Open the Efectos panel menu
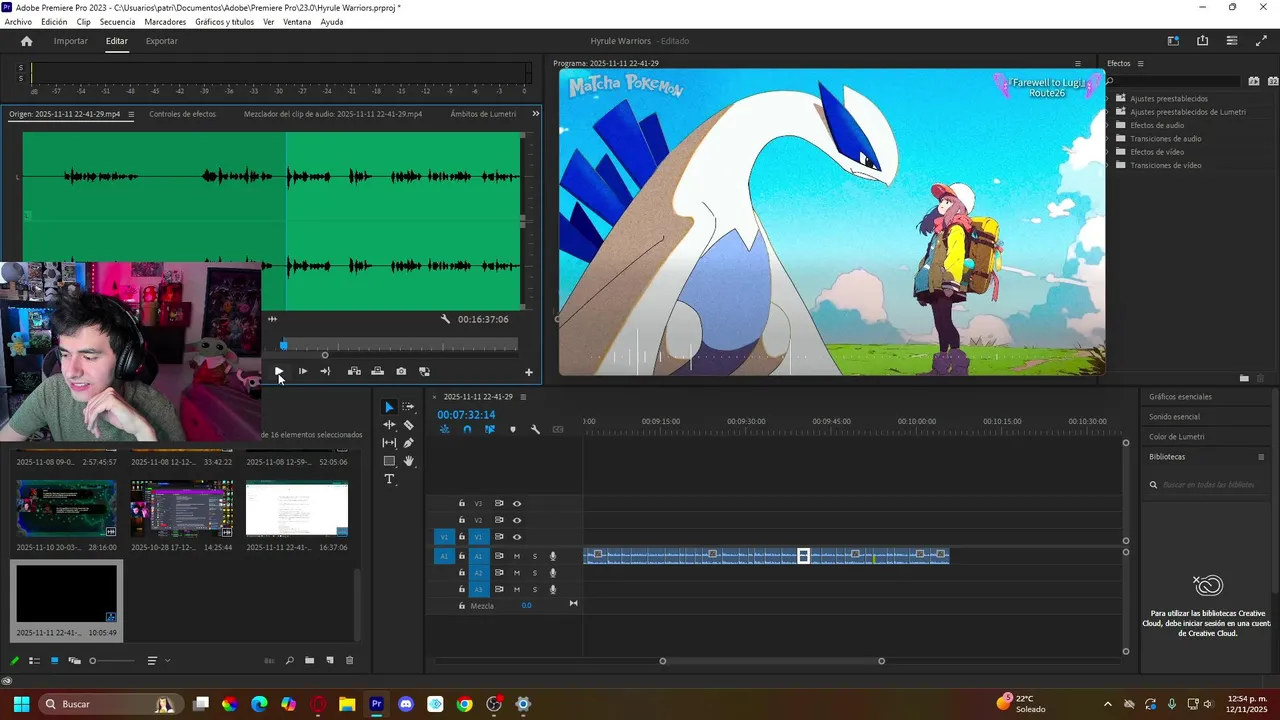Screen dimensions: 1280x720 point(1140,64)
